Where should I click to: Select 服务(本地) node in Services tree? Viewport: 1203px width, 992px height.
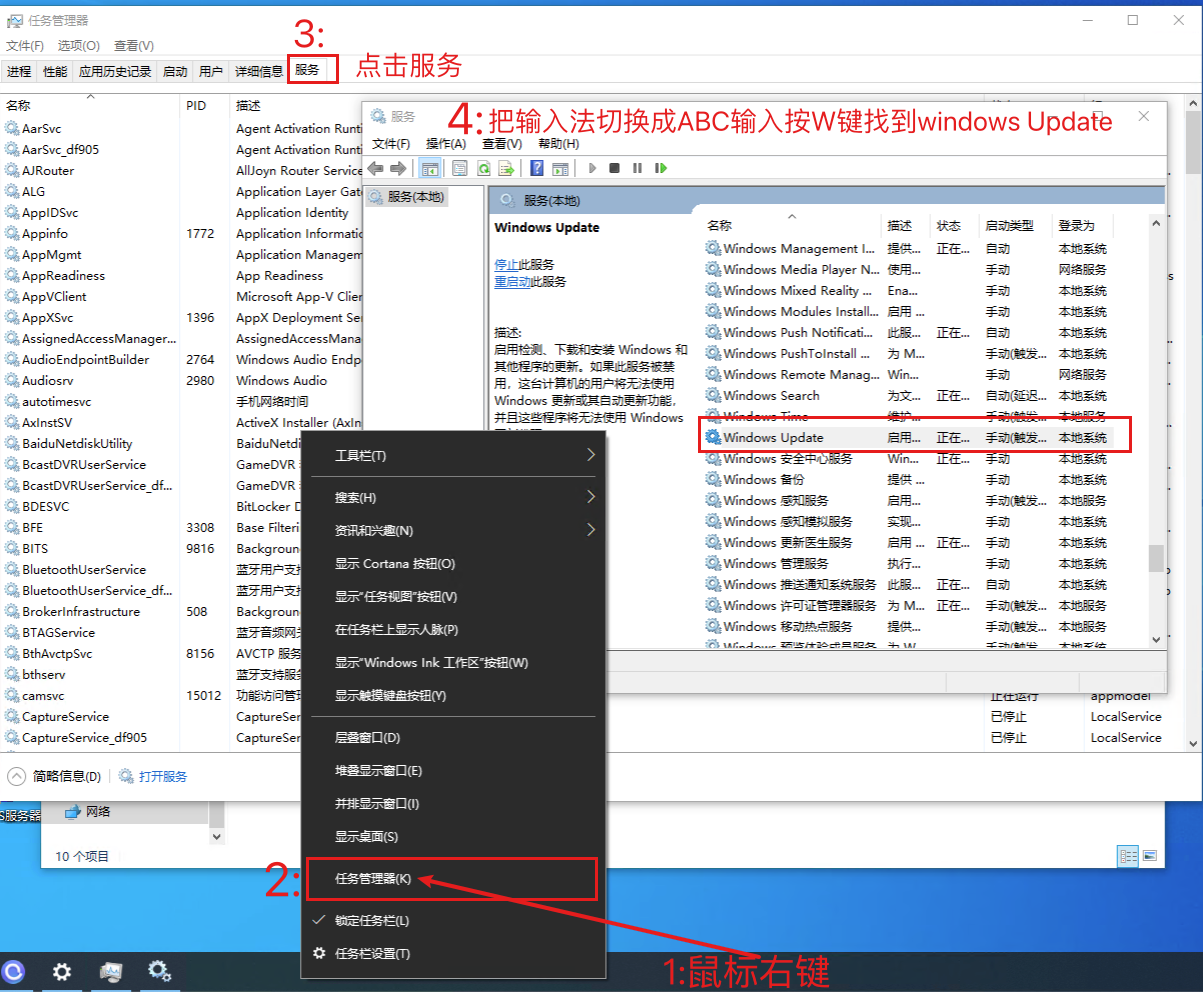point(407,197)
